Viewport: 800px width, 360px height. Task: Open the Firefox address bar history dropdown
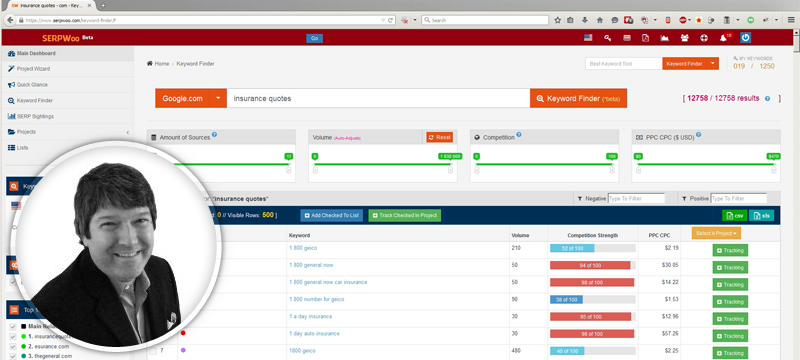[383, 20]
